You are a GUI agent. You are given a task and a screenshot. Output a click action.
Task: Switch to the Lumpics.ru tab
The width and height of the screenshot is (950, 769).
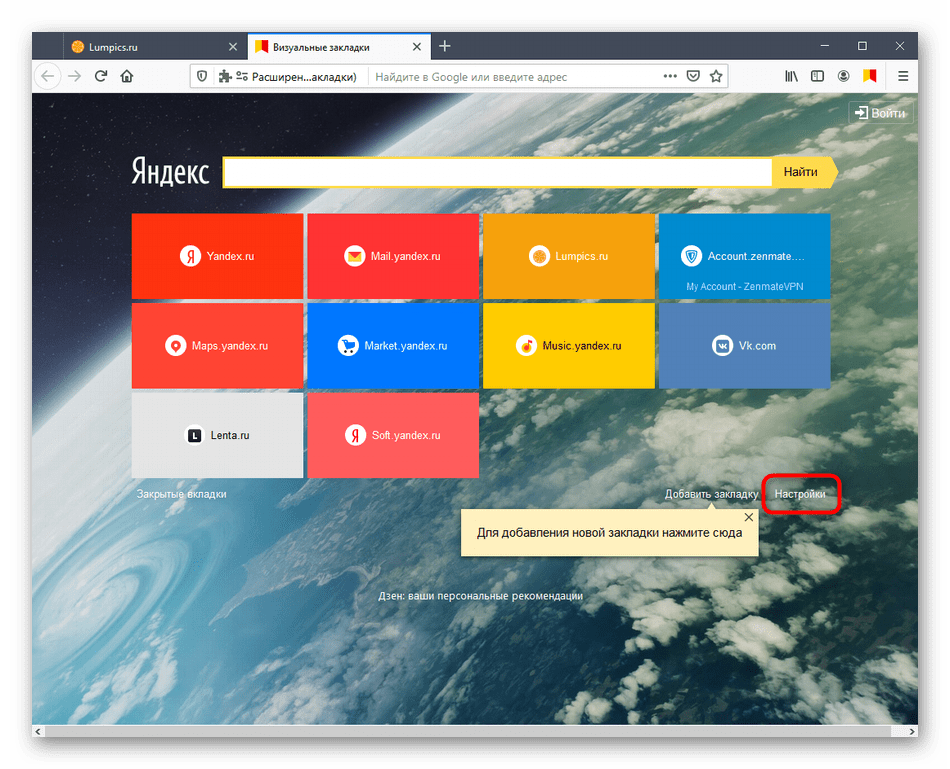(x=154, y=47)
